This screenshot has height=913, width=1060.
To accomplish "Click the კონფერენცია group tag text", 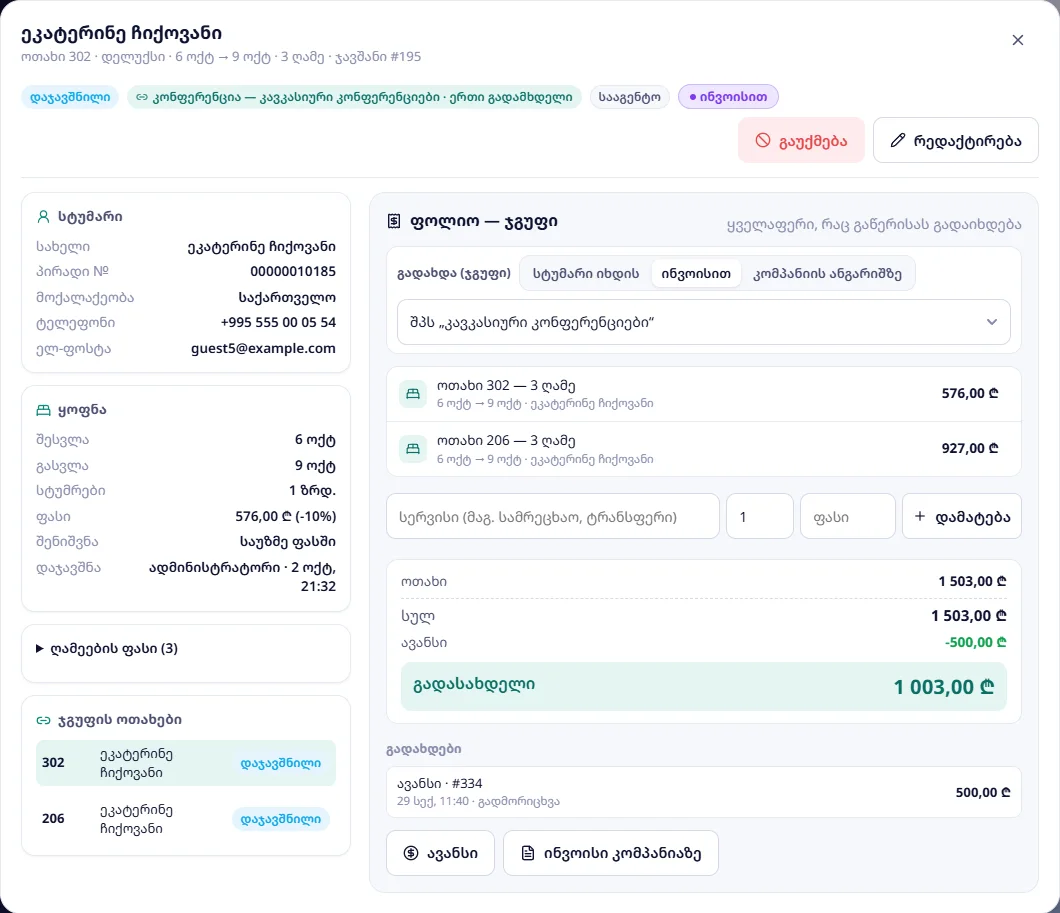I will (x=362, y=97).
